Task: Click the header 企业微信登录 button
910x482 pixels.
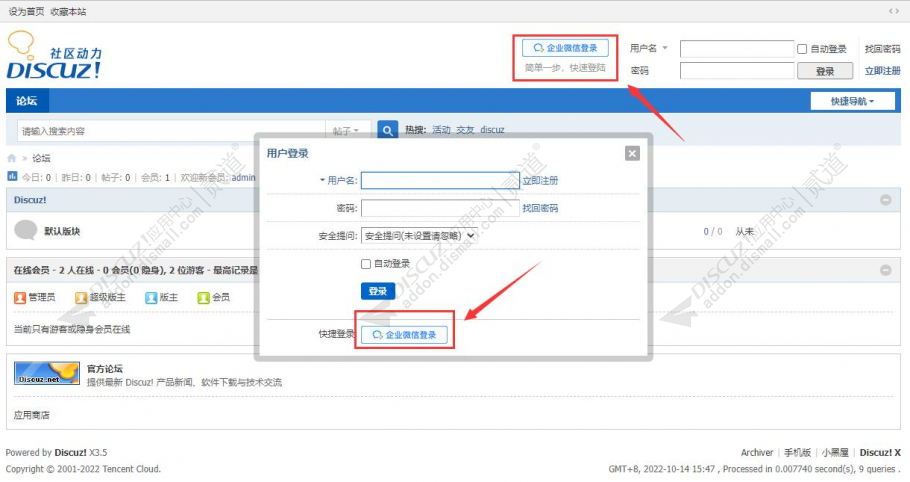Action: tap(565, 48)
